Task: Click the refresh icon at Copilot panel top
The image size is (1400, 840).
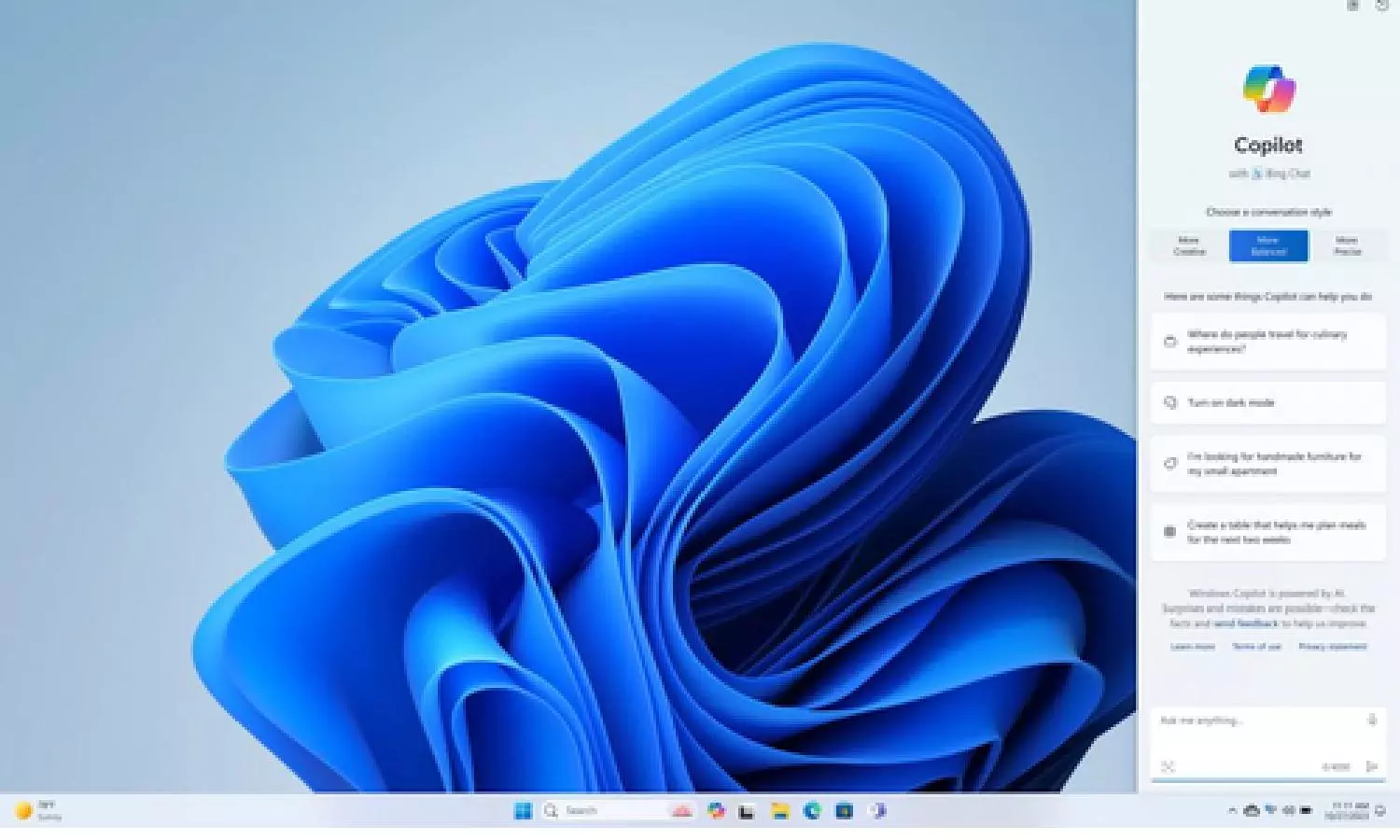Action: point(1382,6)
